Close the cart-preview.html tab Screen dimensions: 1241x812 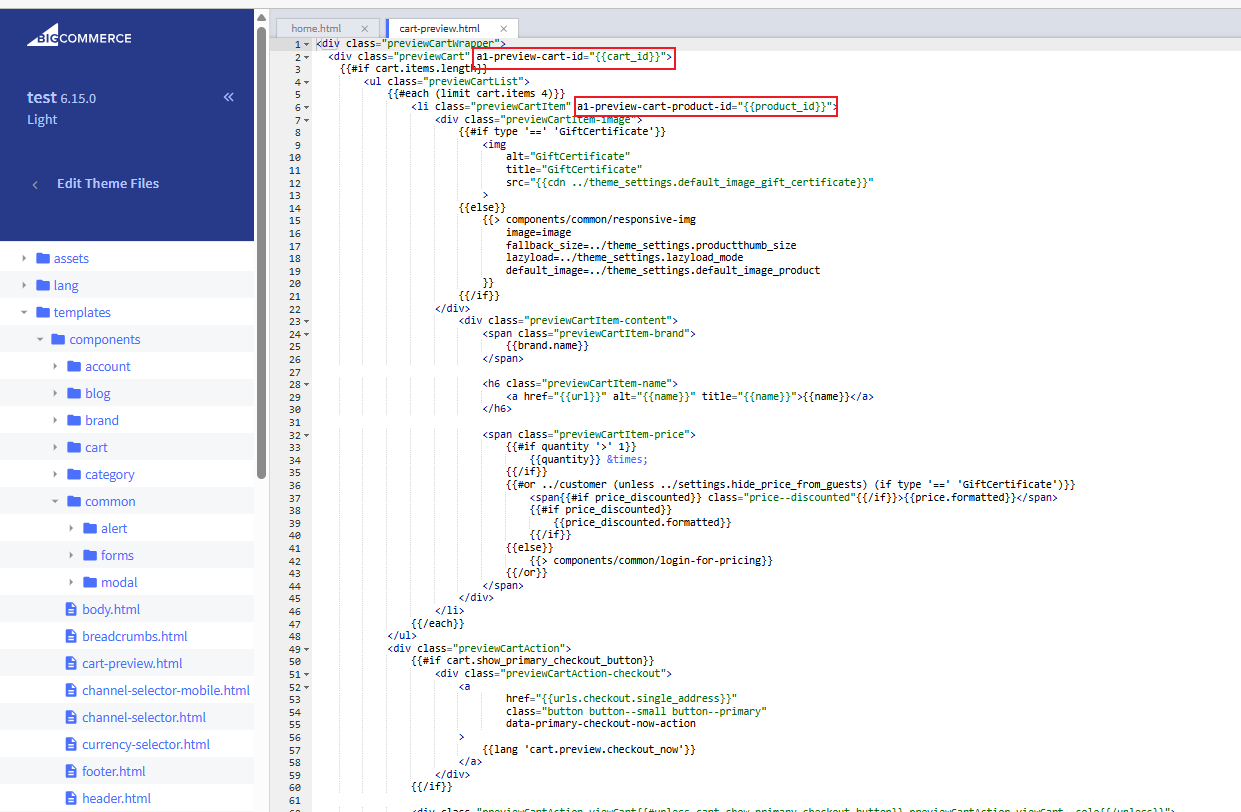[x=504, y=29]
